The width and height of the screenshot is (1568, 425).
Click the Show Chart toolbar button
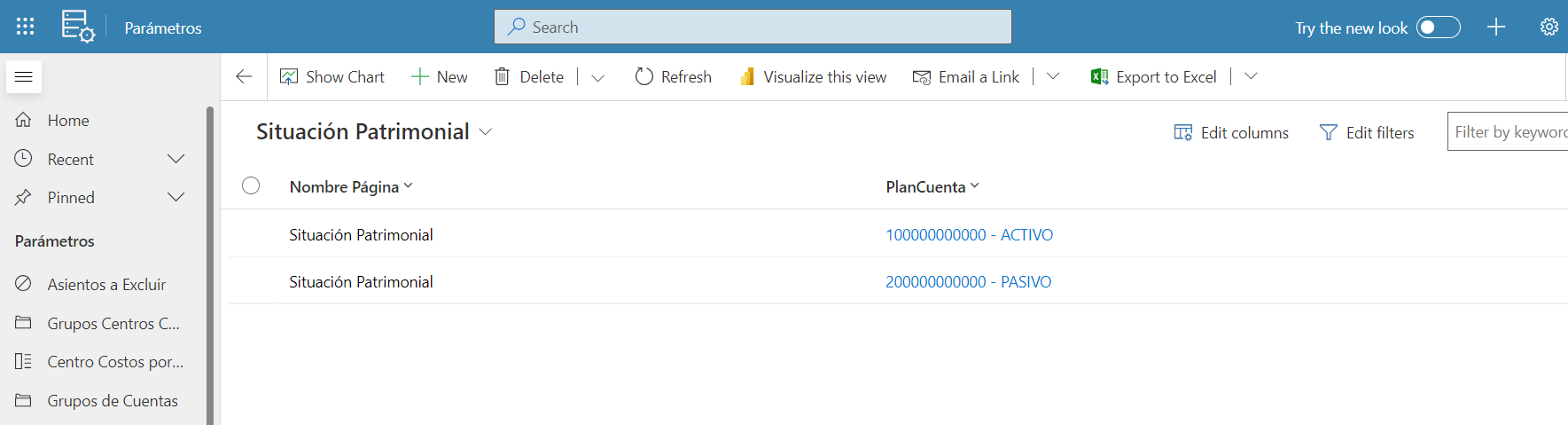pos(332,77)
